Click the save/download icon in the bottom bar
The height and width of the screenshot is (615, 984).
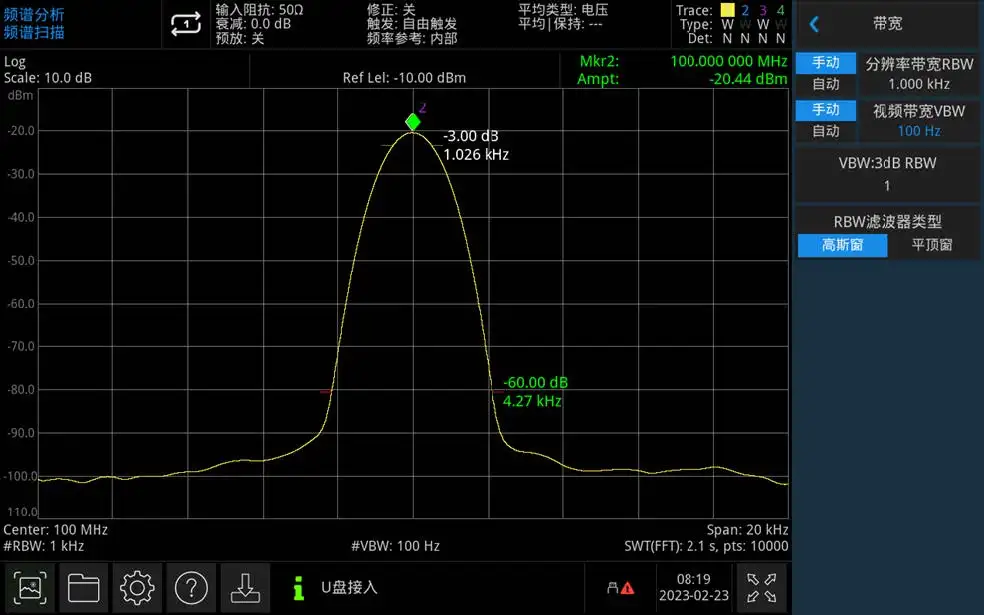coord(245,588)
